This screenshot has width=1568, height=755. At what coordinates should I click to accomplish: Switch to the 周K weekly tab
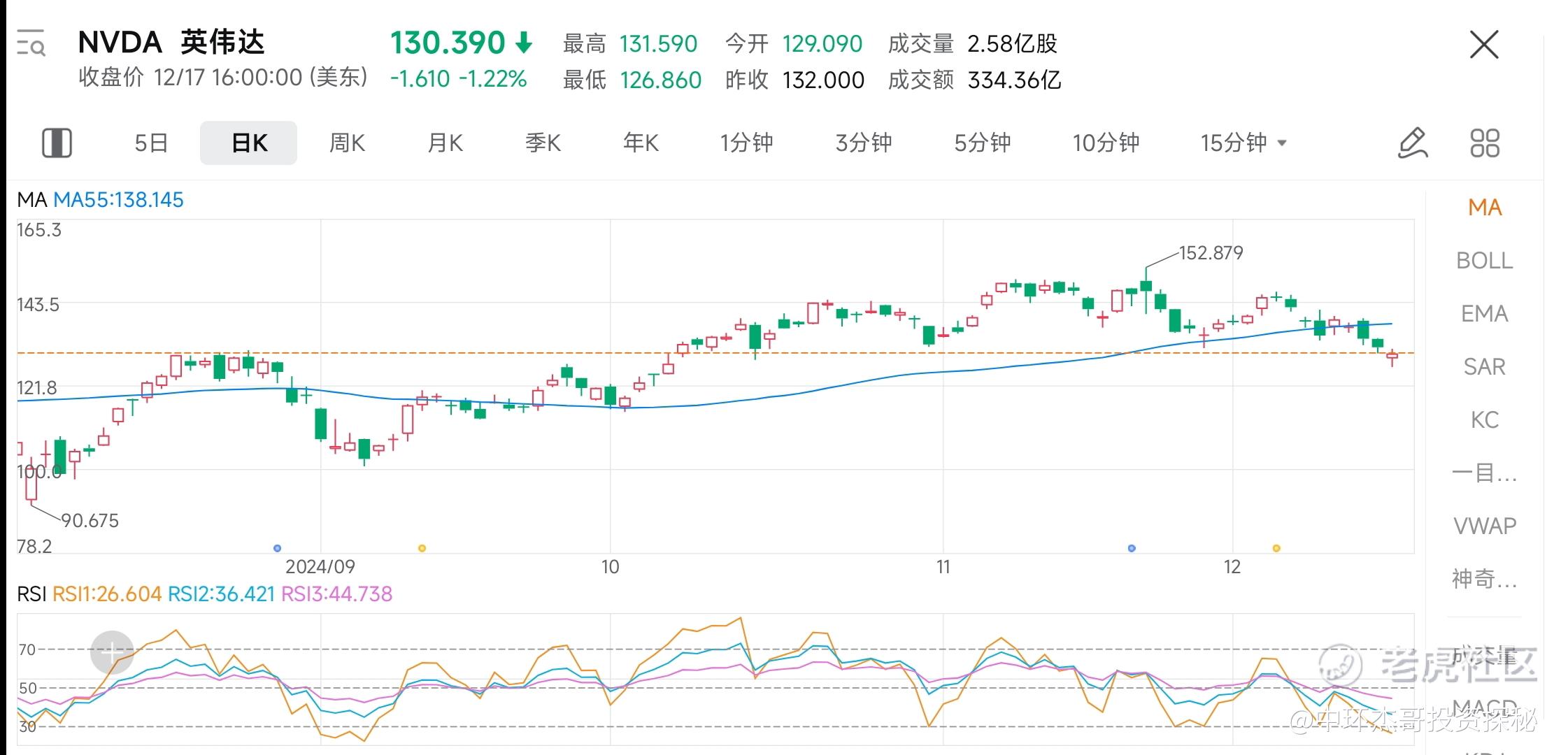coord(347,143)
